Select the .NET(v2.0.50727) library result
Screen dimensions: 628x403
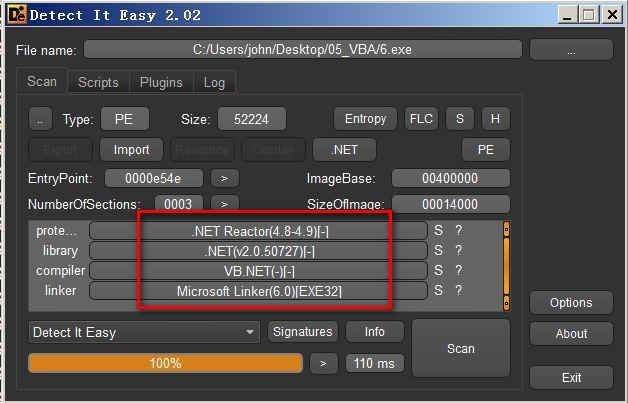point(258,251)
